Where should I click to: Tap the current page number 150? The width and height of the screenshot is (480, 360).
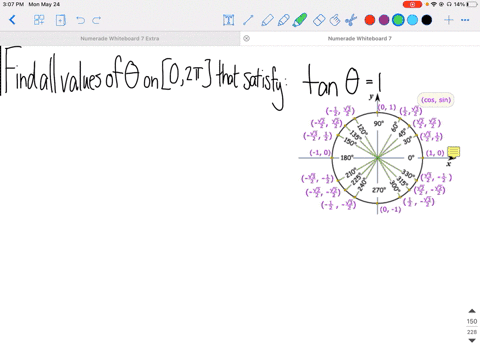[x=472, y=321]
